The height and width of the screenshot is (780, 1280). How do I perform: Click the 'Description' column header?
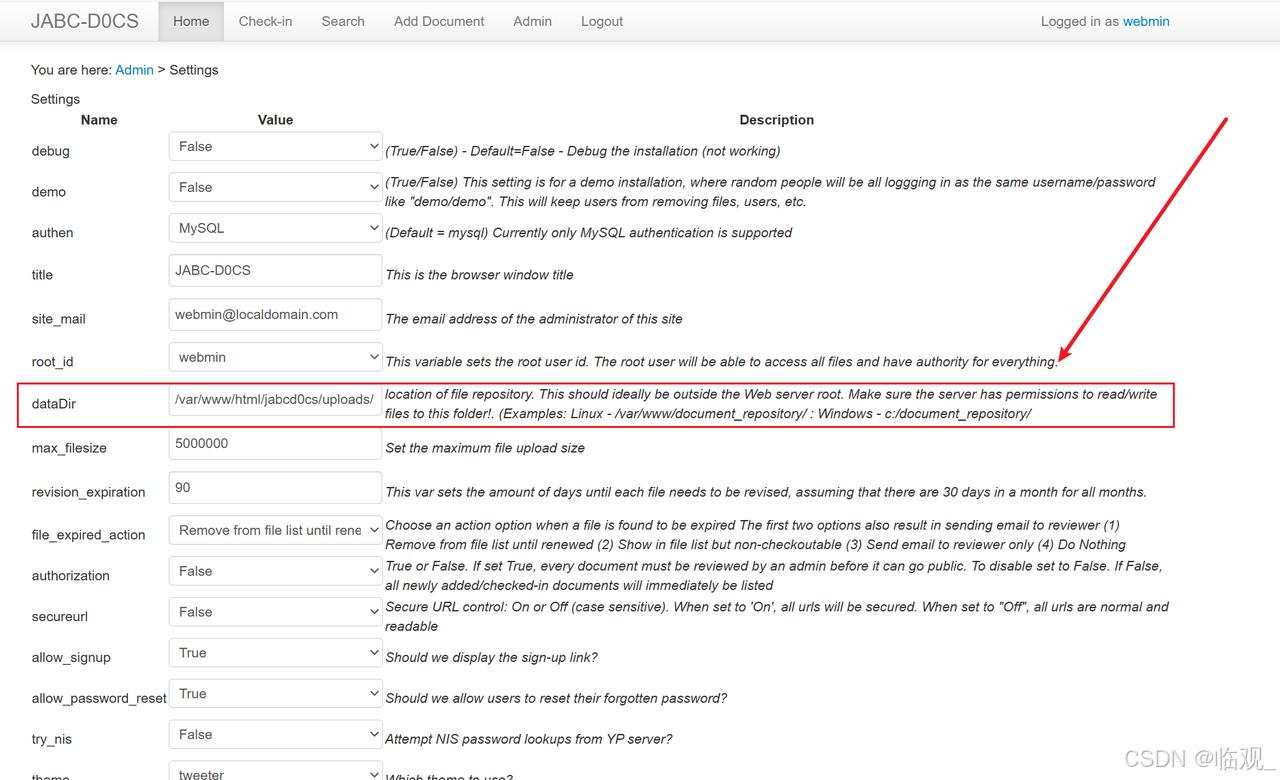click(x=777, y=120)
